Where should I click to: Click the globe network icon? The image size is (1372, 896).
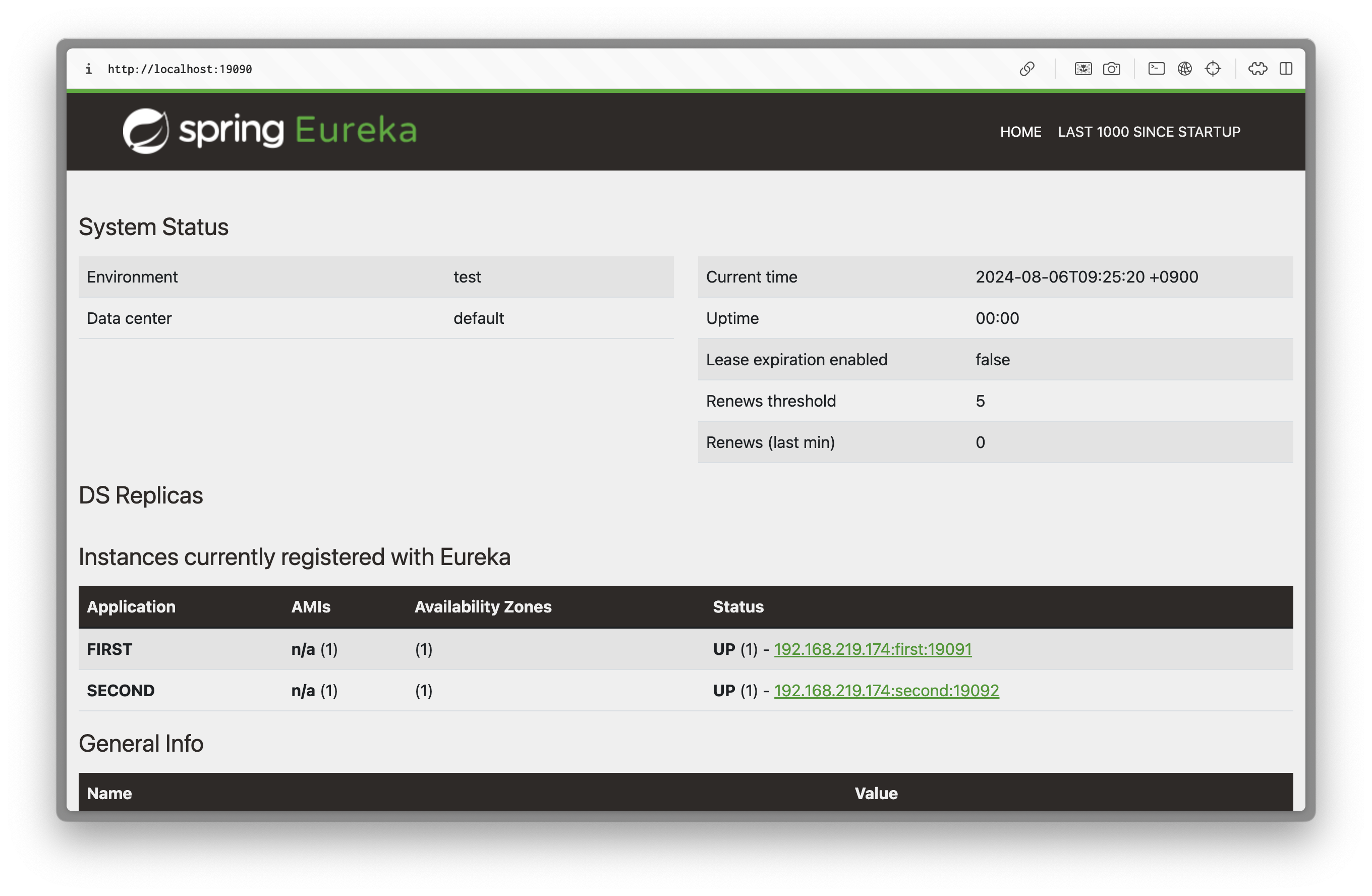(x=1185, y=69)
